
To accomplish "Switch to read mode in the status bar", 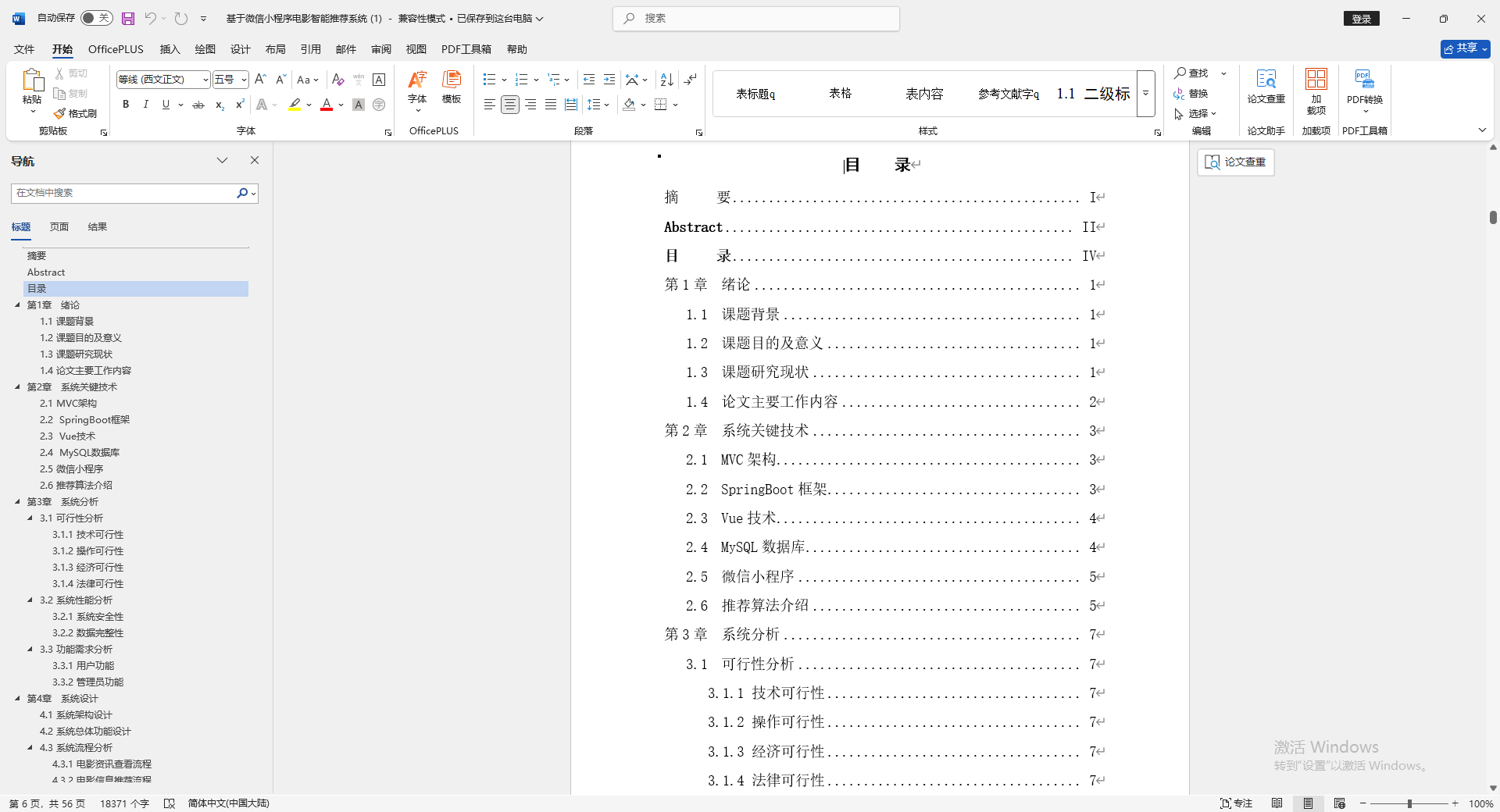I will pos(1277,803).
